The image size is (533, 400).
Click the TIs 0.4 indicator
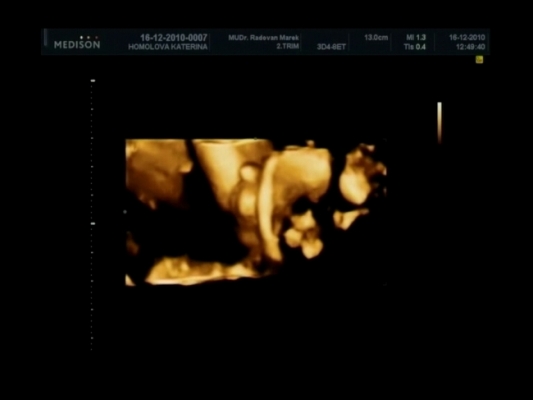[415, 47]
